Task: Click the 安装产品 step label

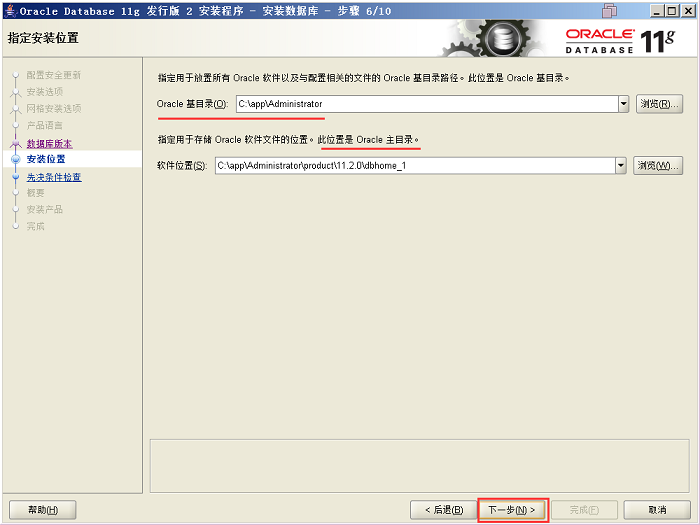Action: click(45, 209)
